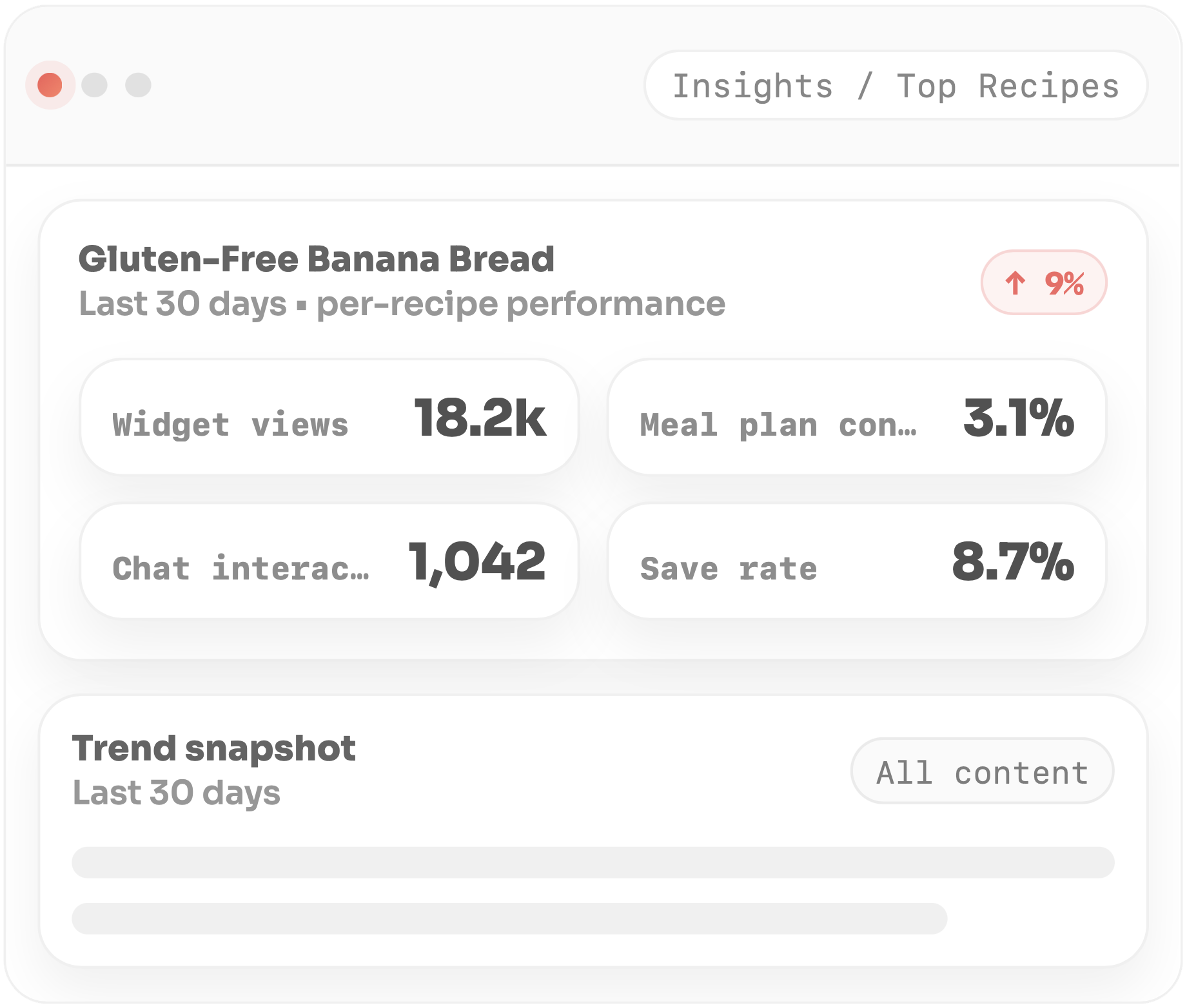Click the middle gray window dot
This screenshot has height=1008, width=1187.
(x=93, y=84)
